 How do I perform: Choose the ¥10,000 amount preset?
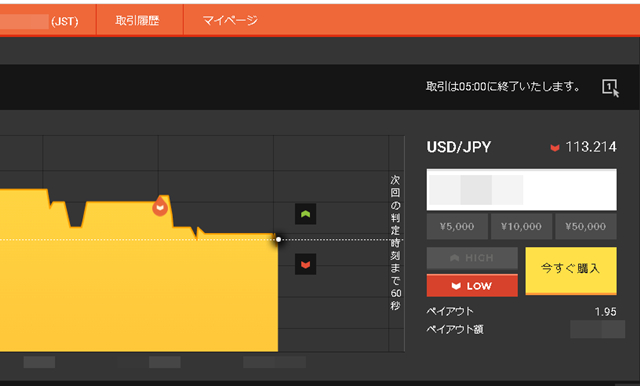[x=521, y=226]
